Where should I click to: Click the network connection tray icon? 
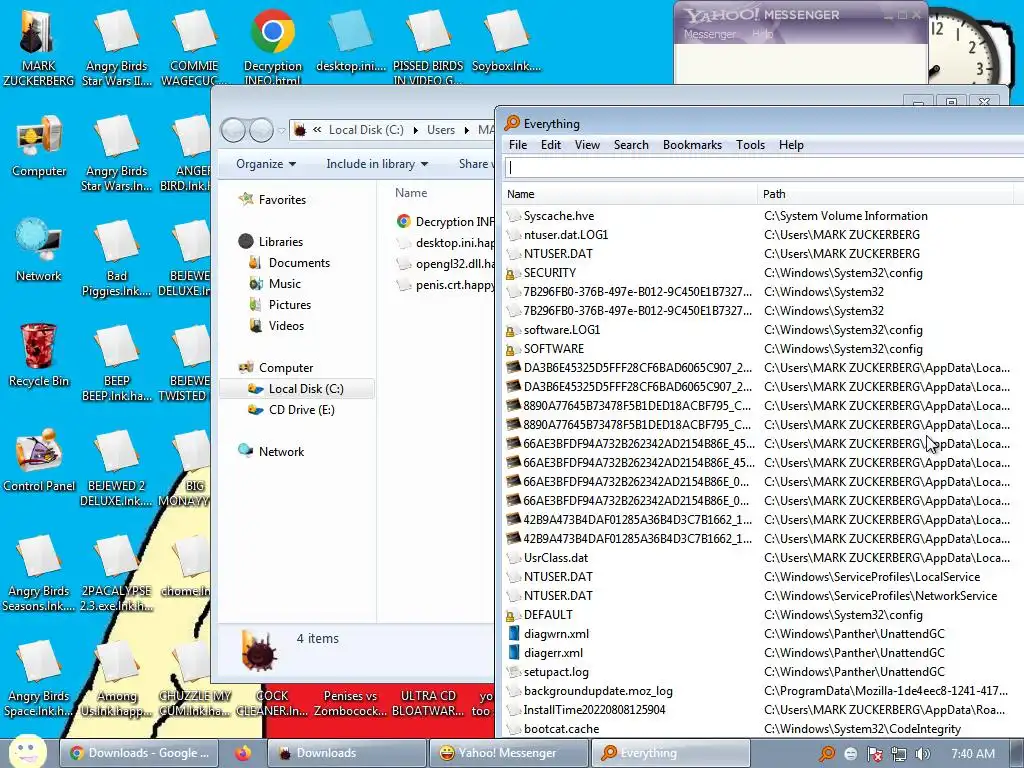899,754
